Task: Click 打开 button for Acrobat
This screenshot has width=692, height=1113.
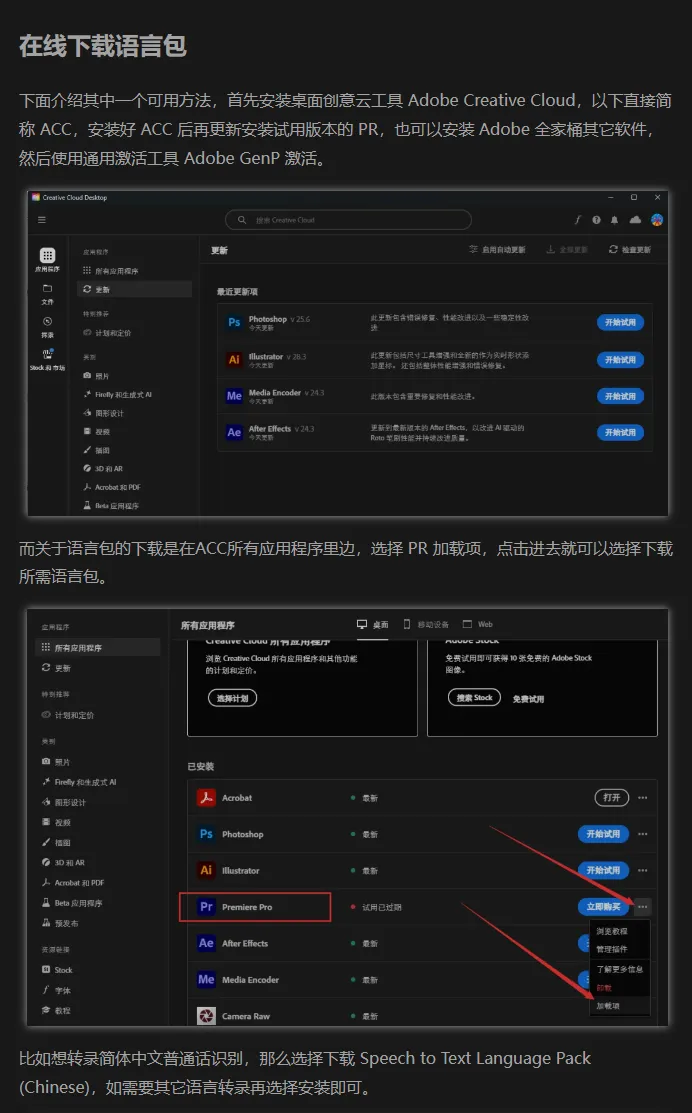Action: pos(612,798)
